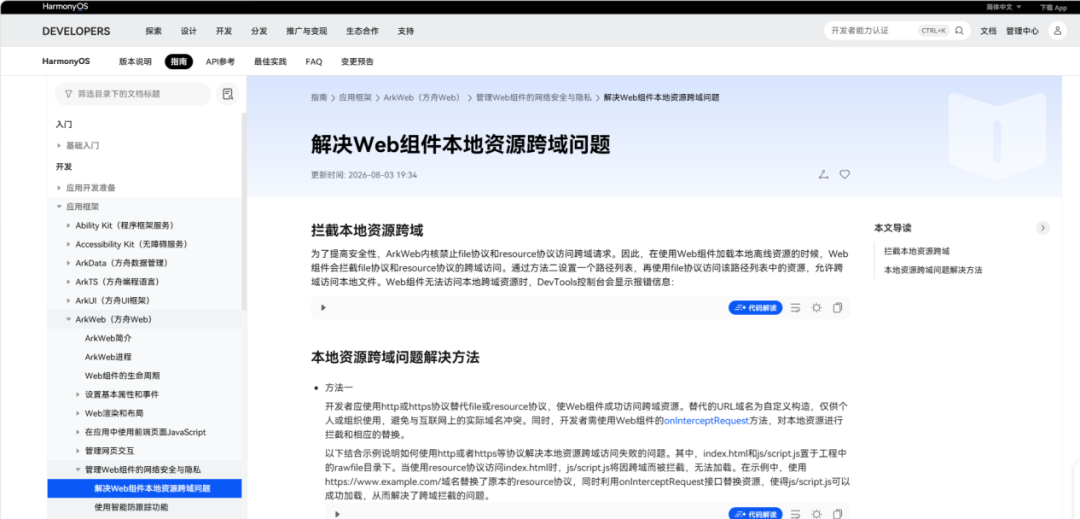This screenshot has height=519, width=1080.
Task: Expand the 应用开发准备 tree node
Action: [59, 187]
